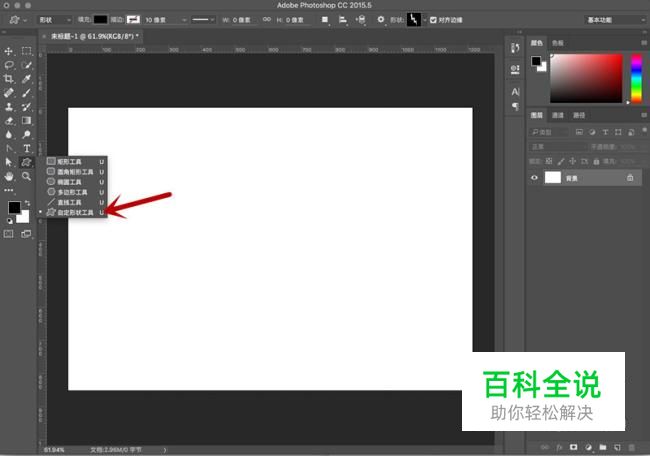Select the Move tool

coord(9,51)
